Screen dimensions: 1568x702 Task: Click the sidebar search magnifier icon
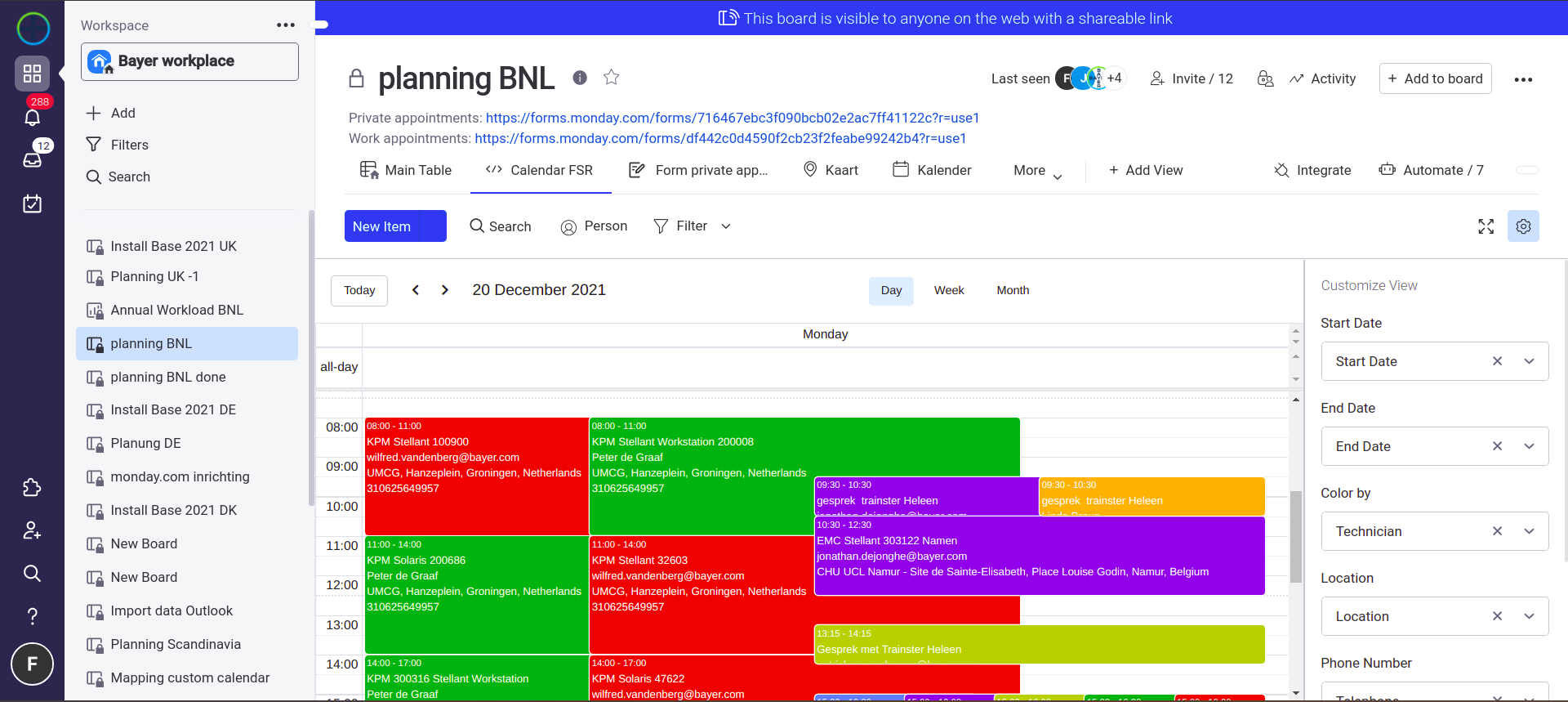pyautogui.click(x=32, y=573)
